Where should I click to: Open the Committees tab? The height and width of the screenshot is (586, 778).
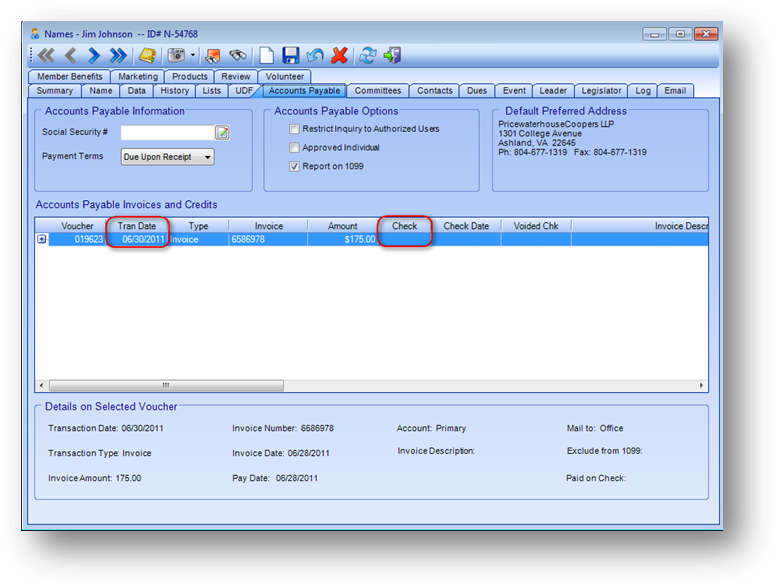378,91
